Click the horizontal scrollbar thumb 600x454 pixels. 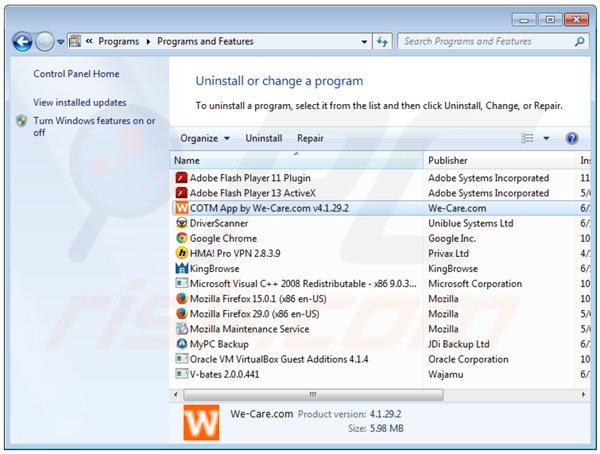313,394
